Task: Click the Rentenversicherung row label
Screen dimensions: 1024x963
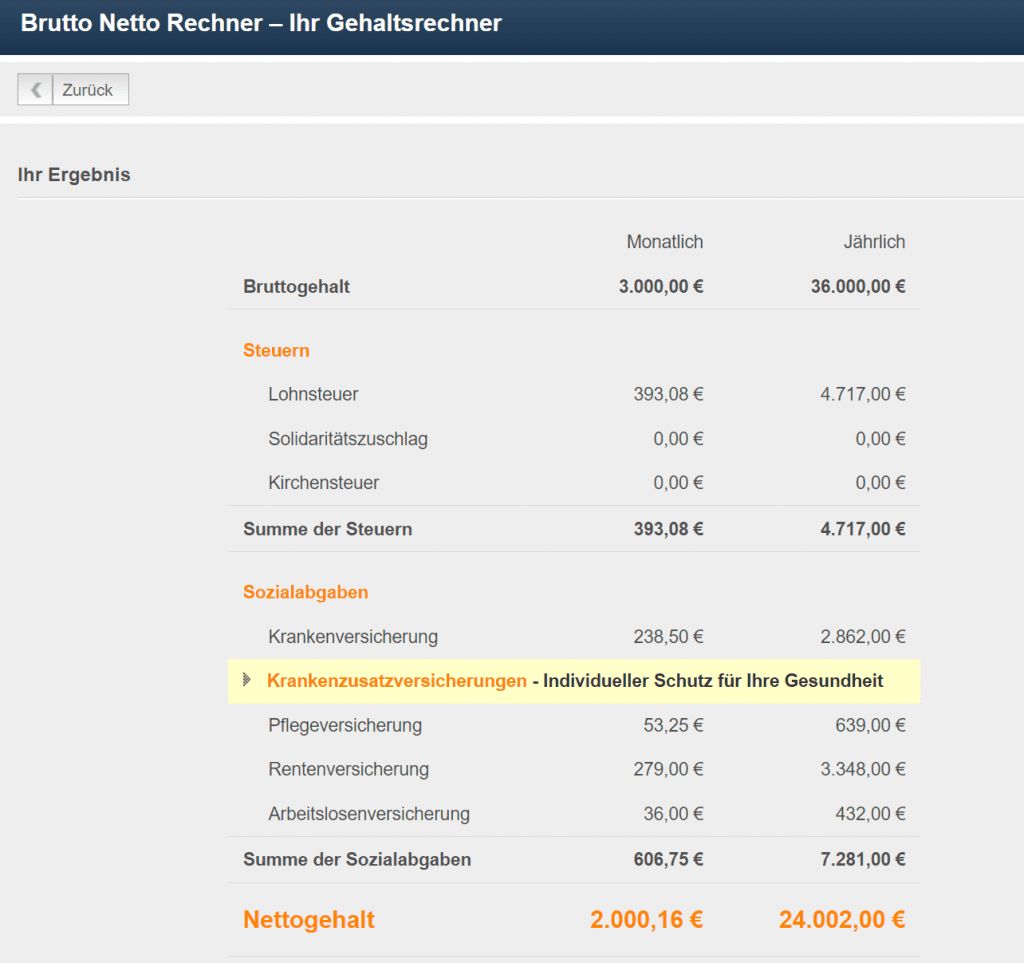Action: [348, 770]
